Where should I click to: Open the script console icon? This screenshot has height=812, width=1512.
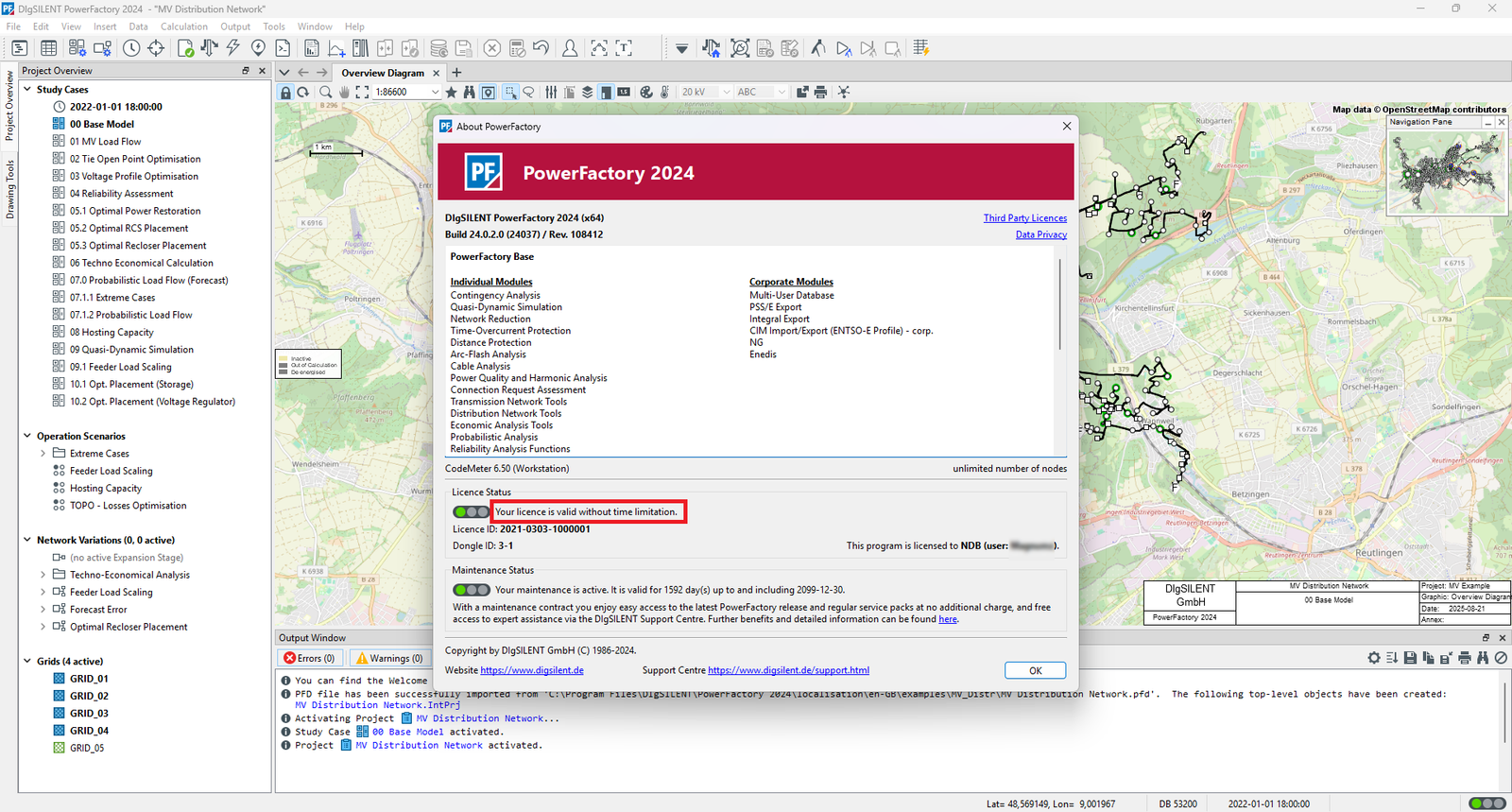(x=283, y=48)
